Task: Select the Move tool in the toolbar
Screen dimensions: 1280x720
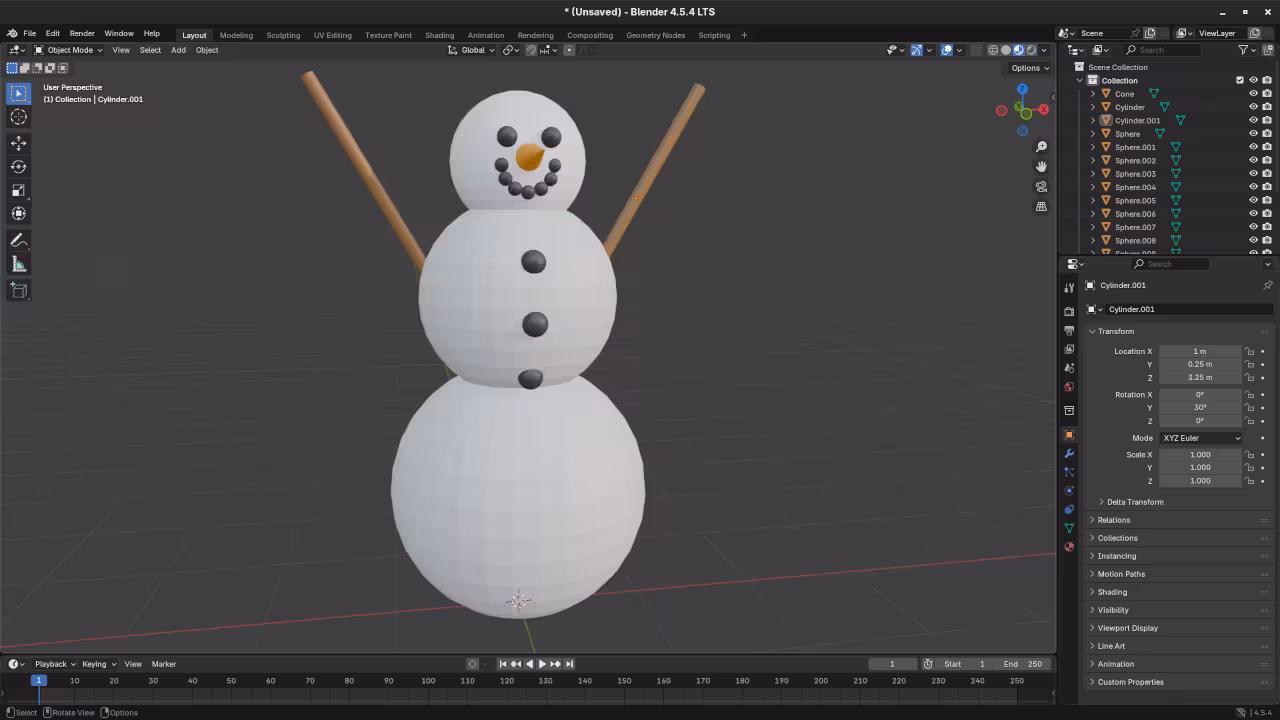Action: [x=18, y=142]
